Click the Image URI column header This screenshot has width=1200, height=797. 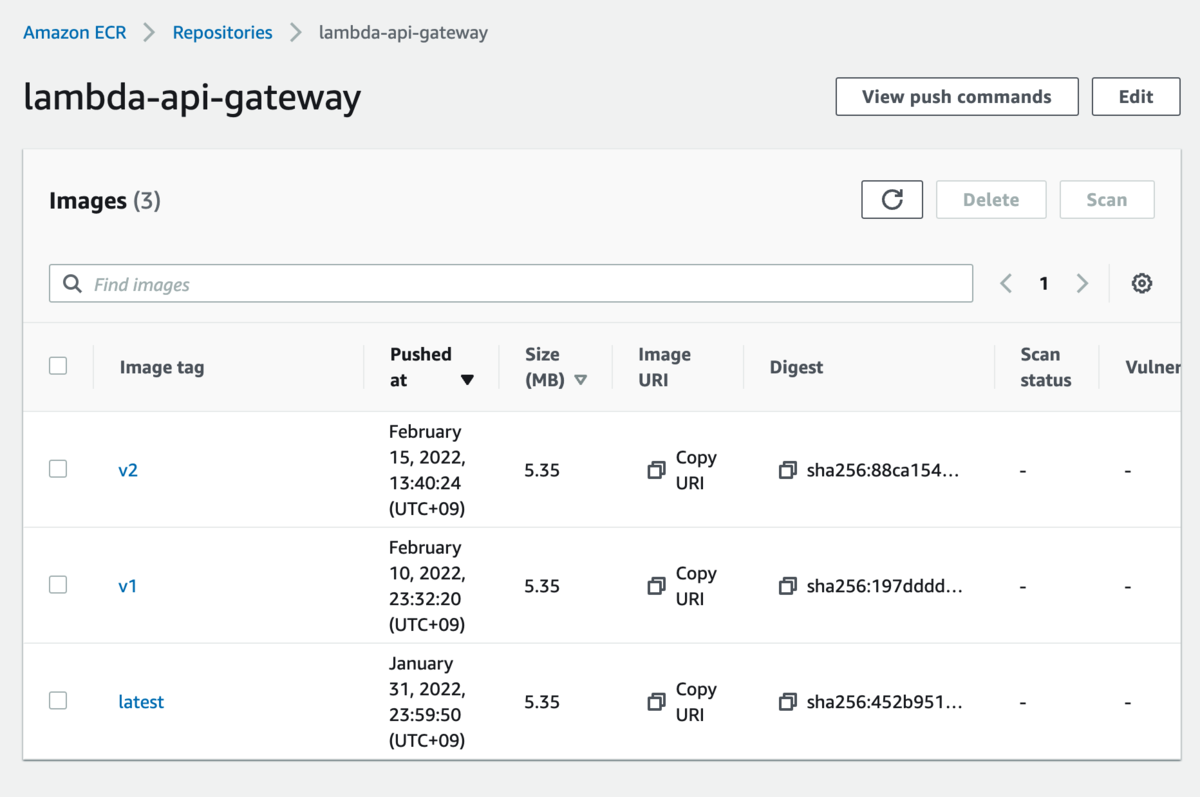(x=665, y=367)
